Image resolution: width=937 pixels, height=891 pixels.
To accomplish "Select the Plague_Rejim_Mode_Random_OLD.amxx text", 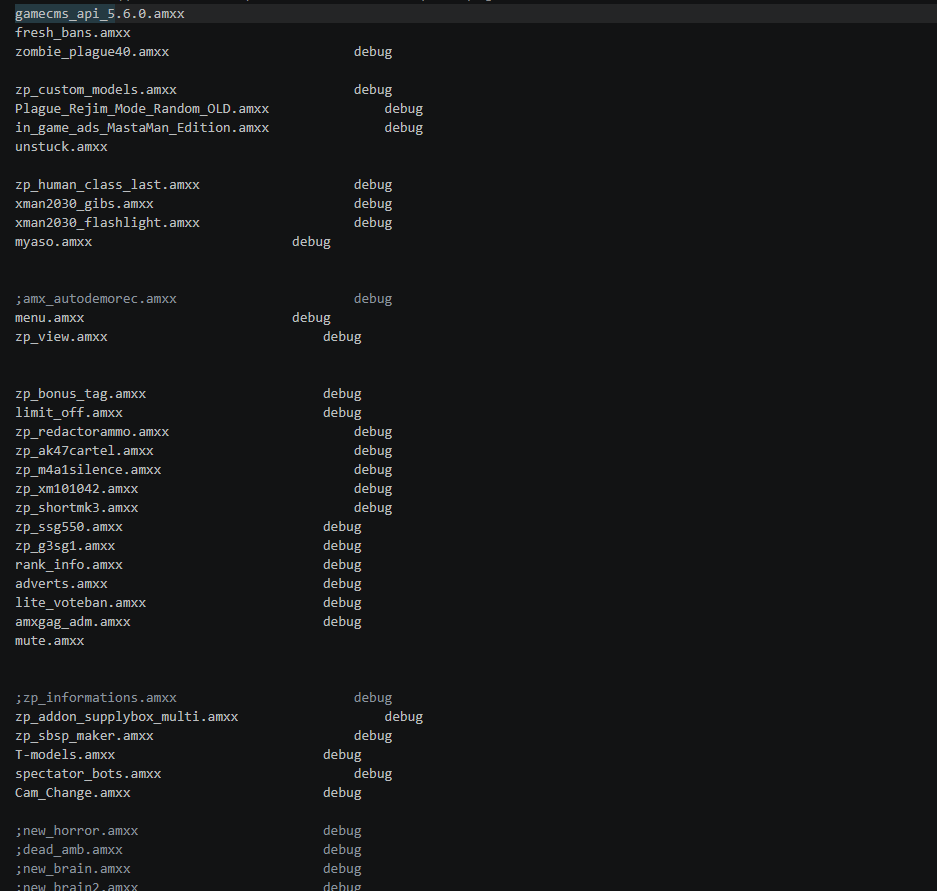I will coord(142,109).
